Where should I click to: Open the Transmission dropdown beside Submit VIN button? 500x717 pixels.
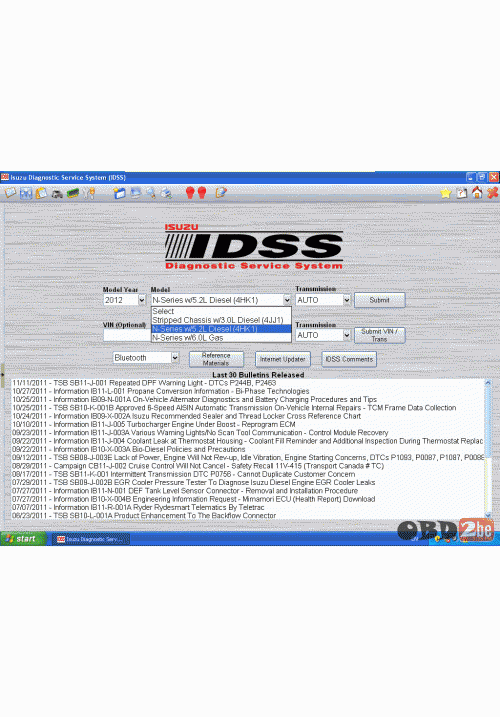[x=347, y=335]
